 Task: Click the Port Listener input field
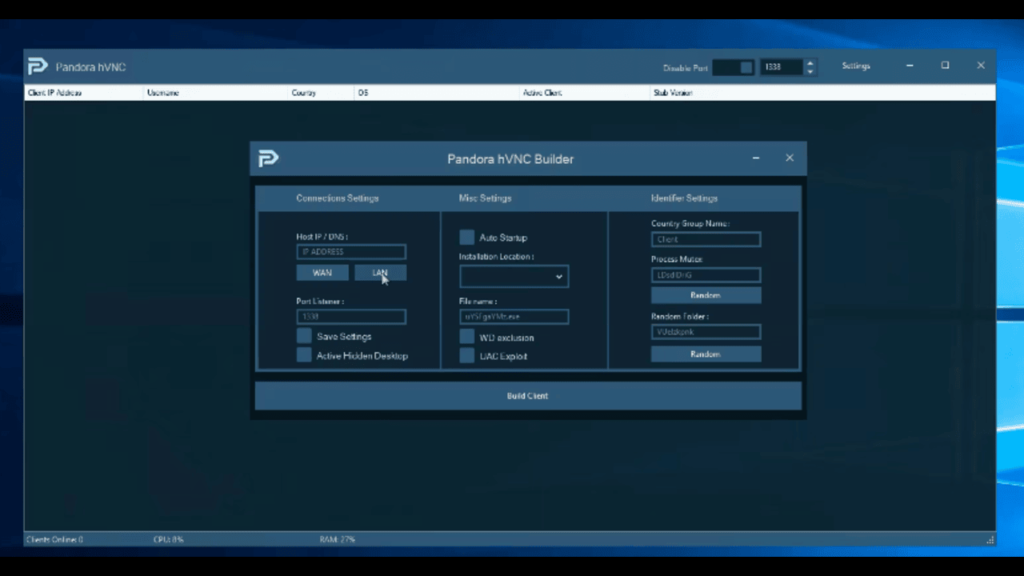tap(351, 317)
